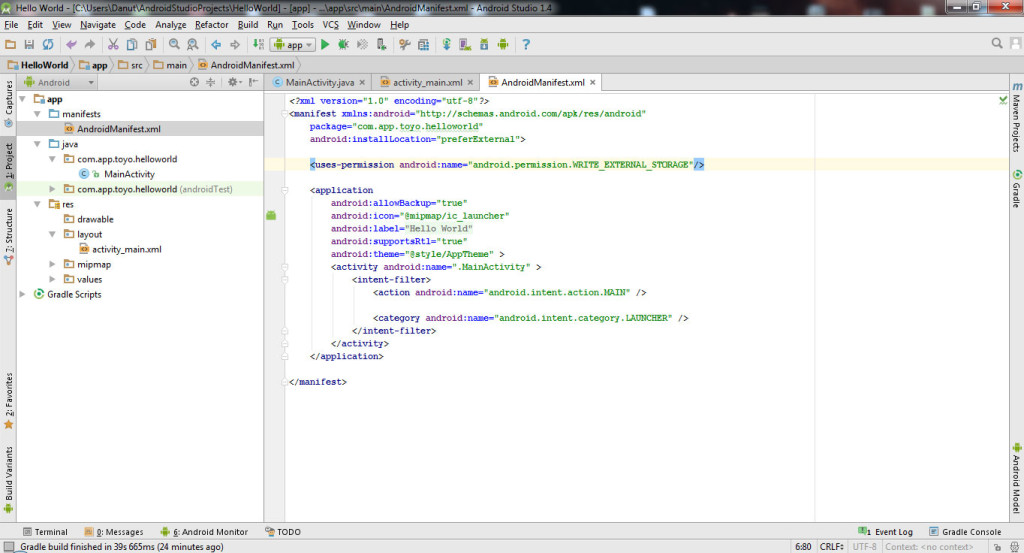Select MainActivity in the project tree
This screenshot has width=1024, height=553.
129,174
